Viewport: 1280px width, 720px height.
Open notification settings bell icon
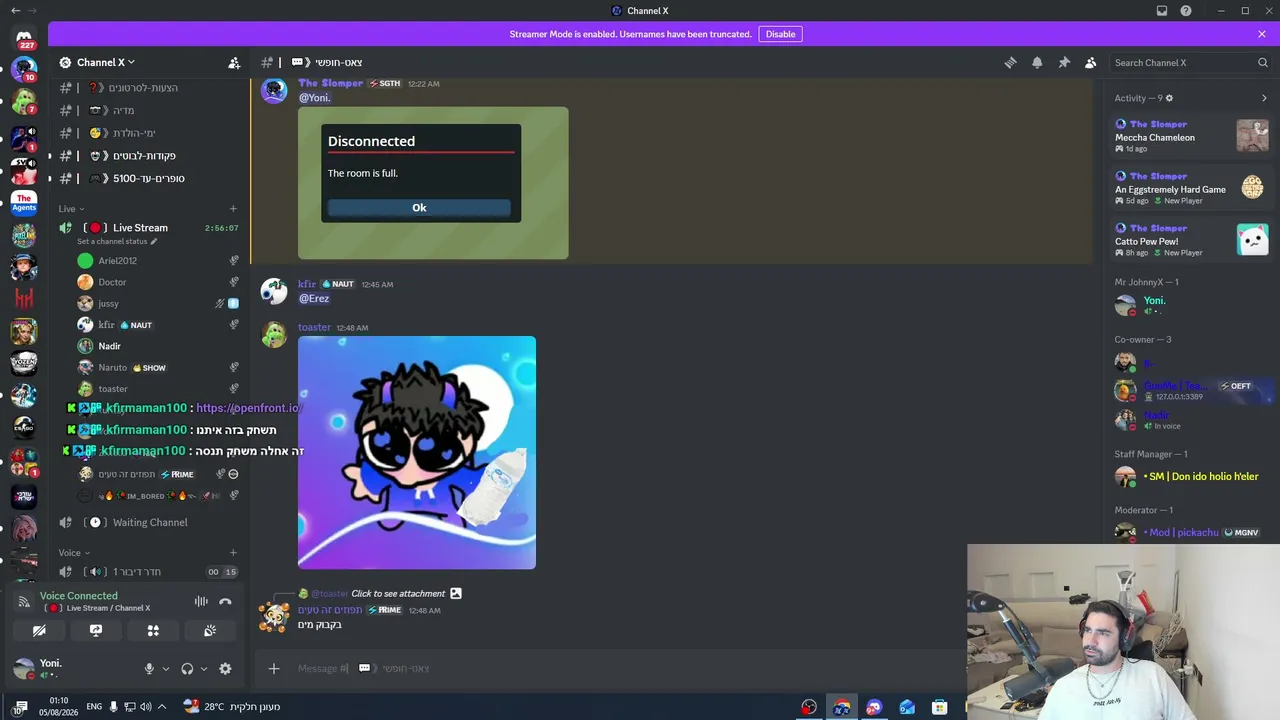click(1037, 62)
